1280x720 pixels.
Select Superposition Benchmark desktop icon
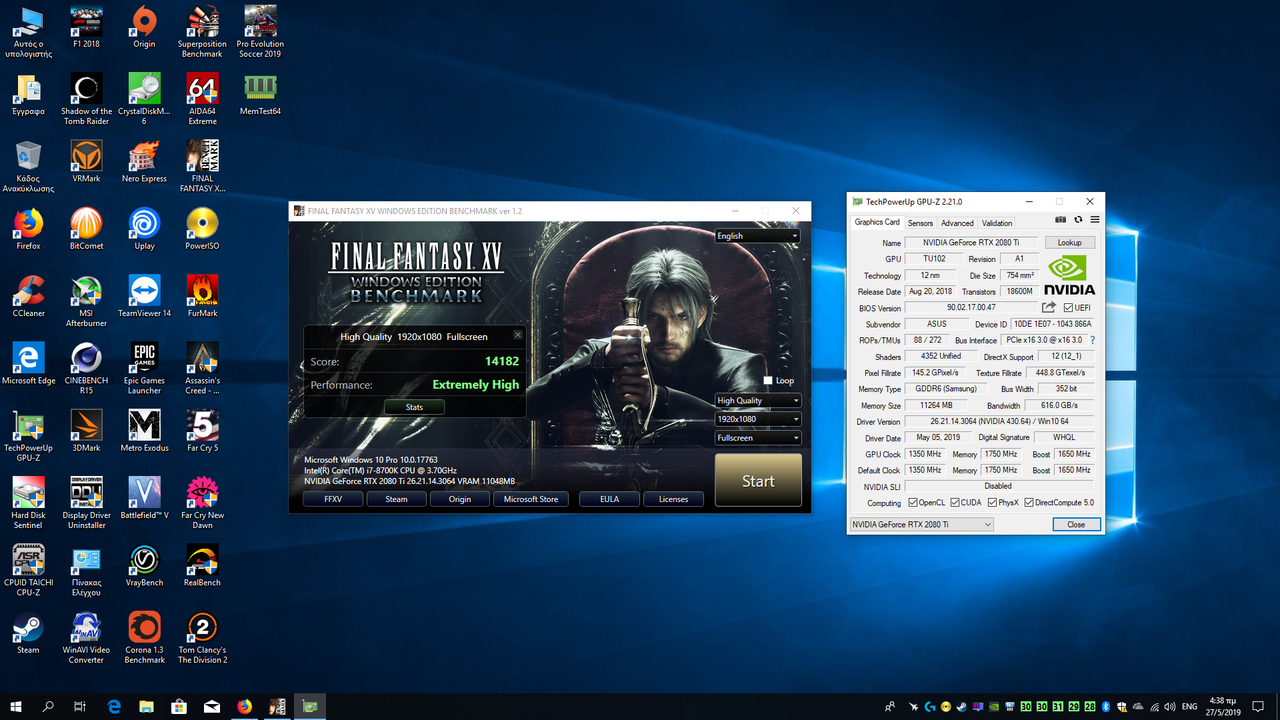tap(202, 32)
